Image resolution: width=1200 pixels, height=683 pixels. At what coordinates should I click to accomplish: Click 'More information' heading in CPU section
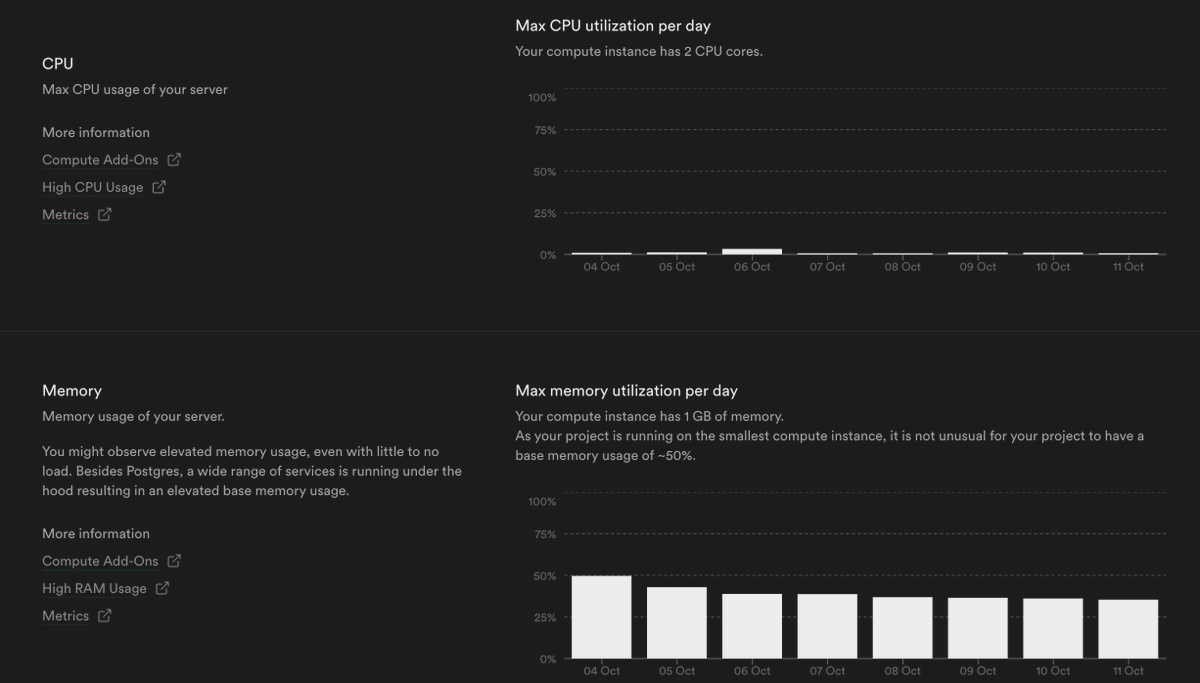click(96, 132)
